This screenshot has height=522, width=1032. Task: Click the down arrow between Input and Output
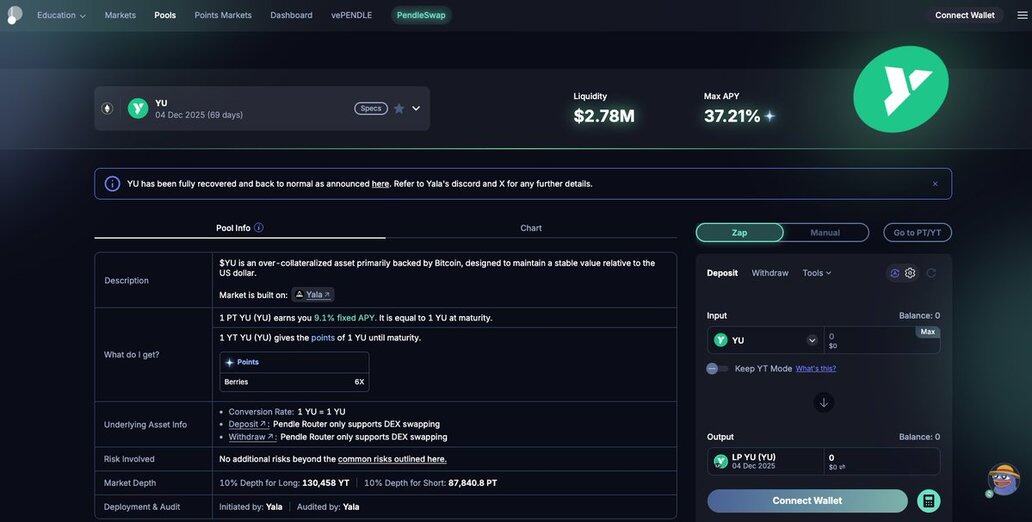[x=823, y=402]
